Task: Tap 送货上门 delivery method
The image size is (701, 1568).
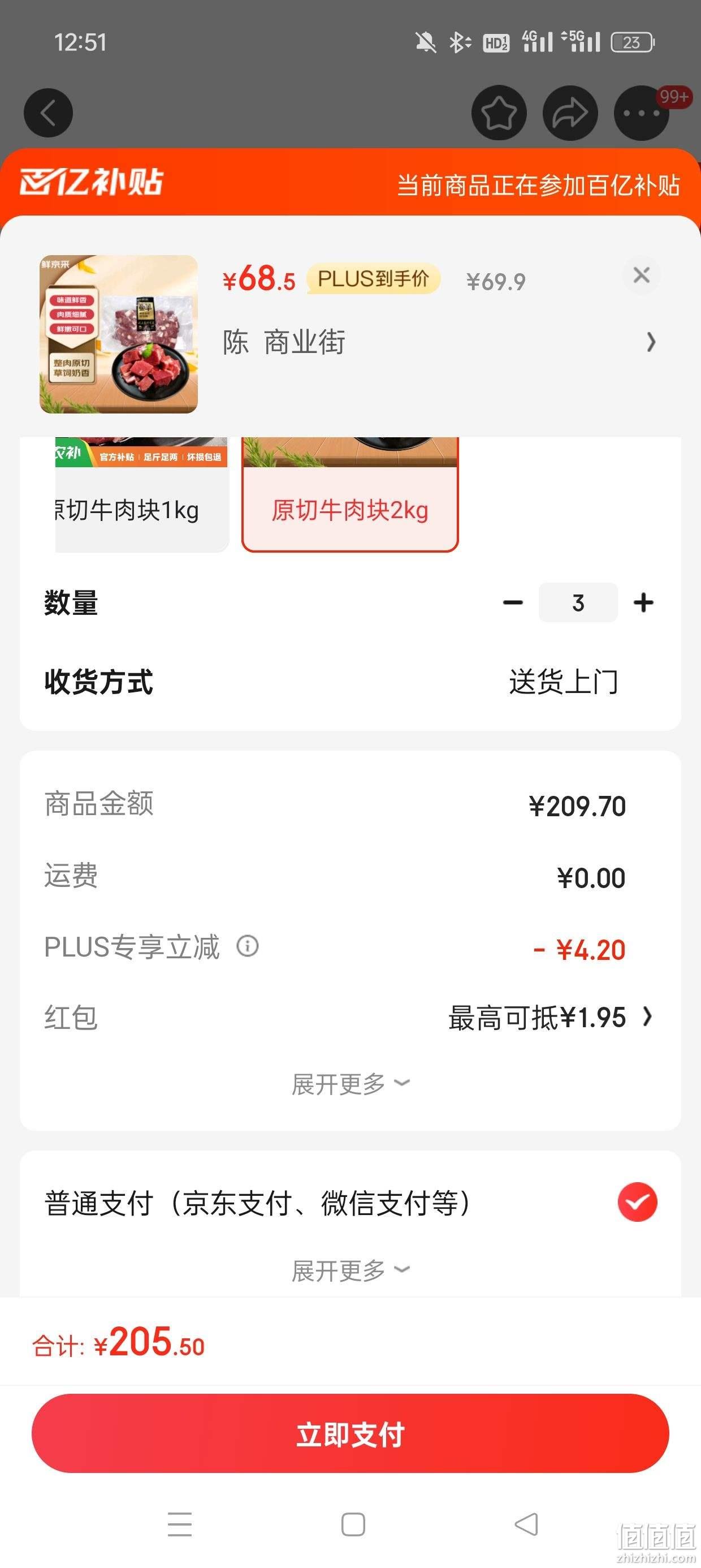Action: coord(564,681)
